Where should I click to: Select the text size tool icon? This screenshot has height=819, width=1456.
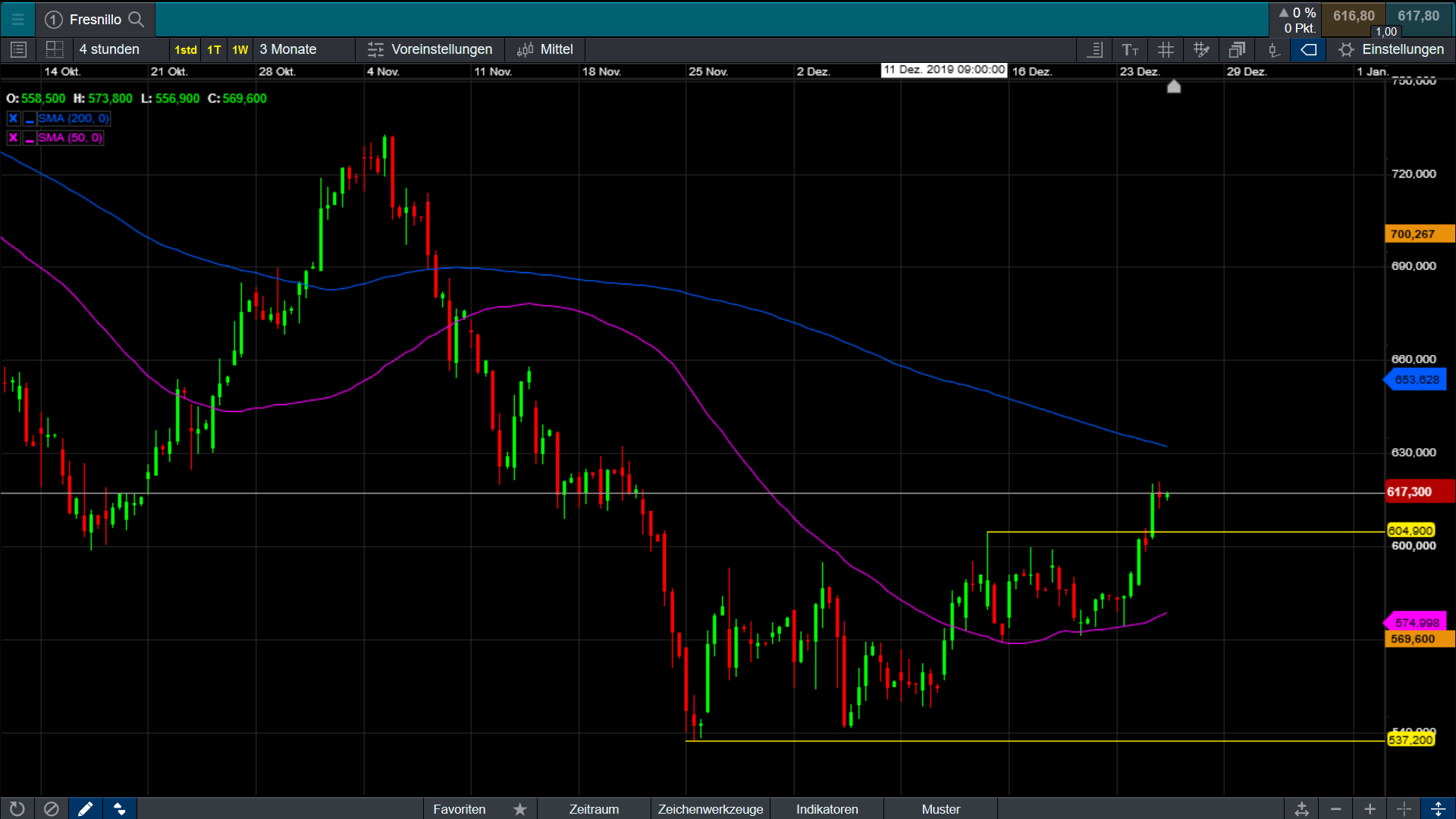coord(1130,50)
